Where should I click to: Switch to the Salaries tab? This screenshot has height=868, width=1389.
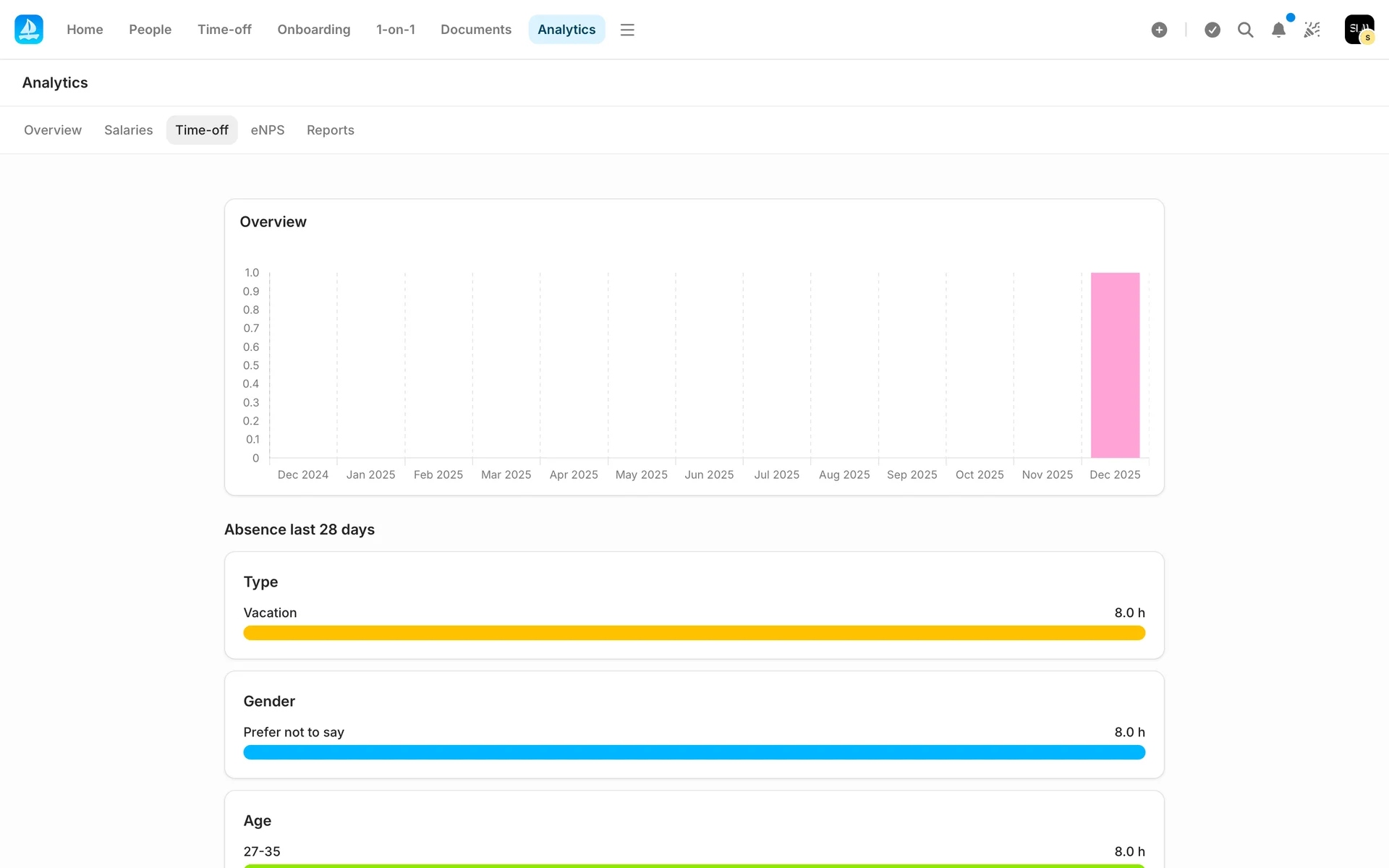(128, 130)
